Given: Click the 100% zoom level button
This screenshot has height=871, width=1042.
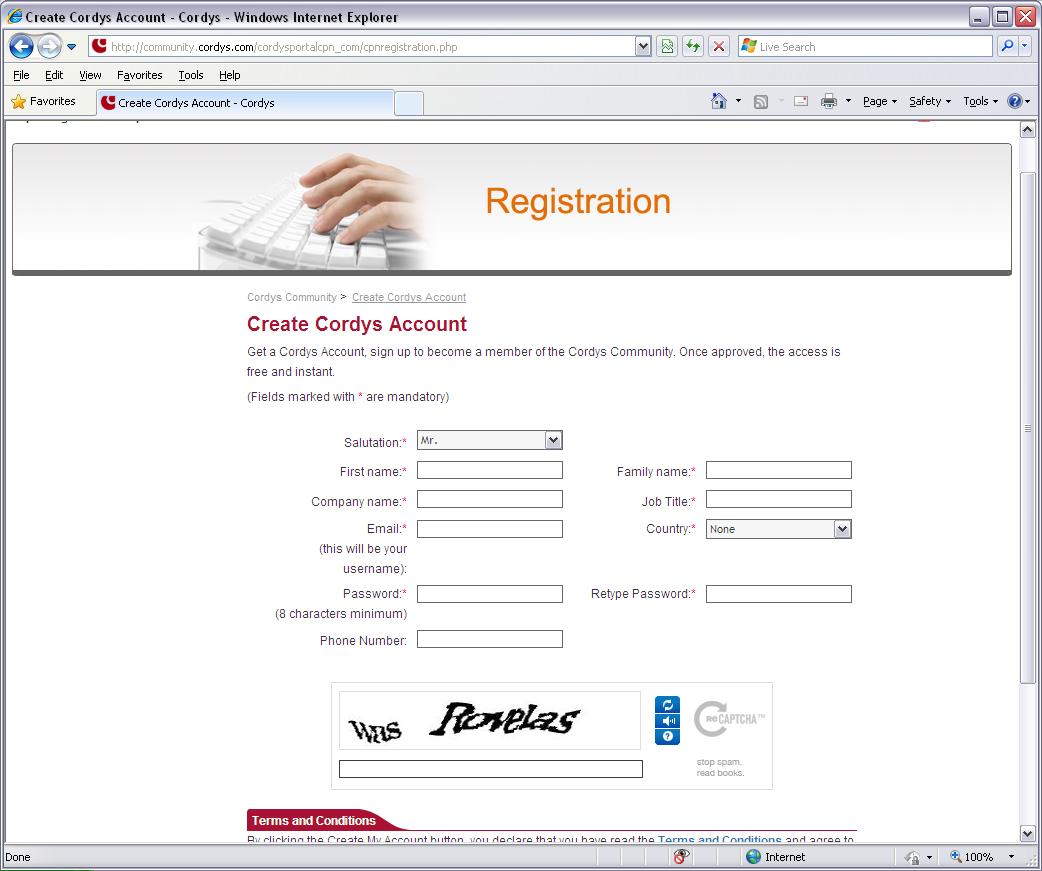Looking at the screenshot, I should point(972,856).
